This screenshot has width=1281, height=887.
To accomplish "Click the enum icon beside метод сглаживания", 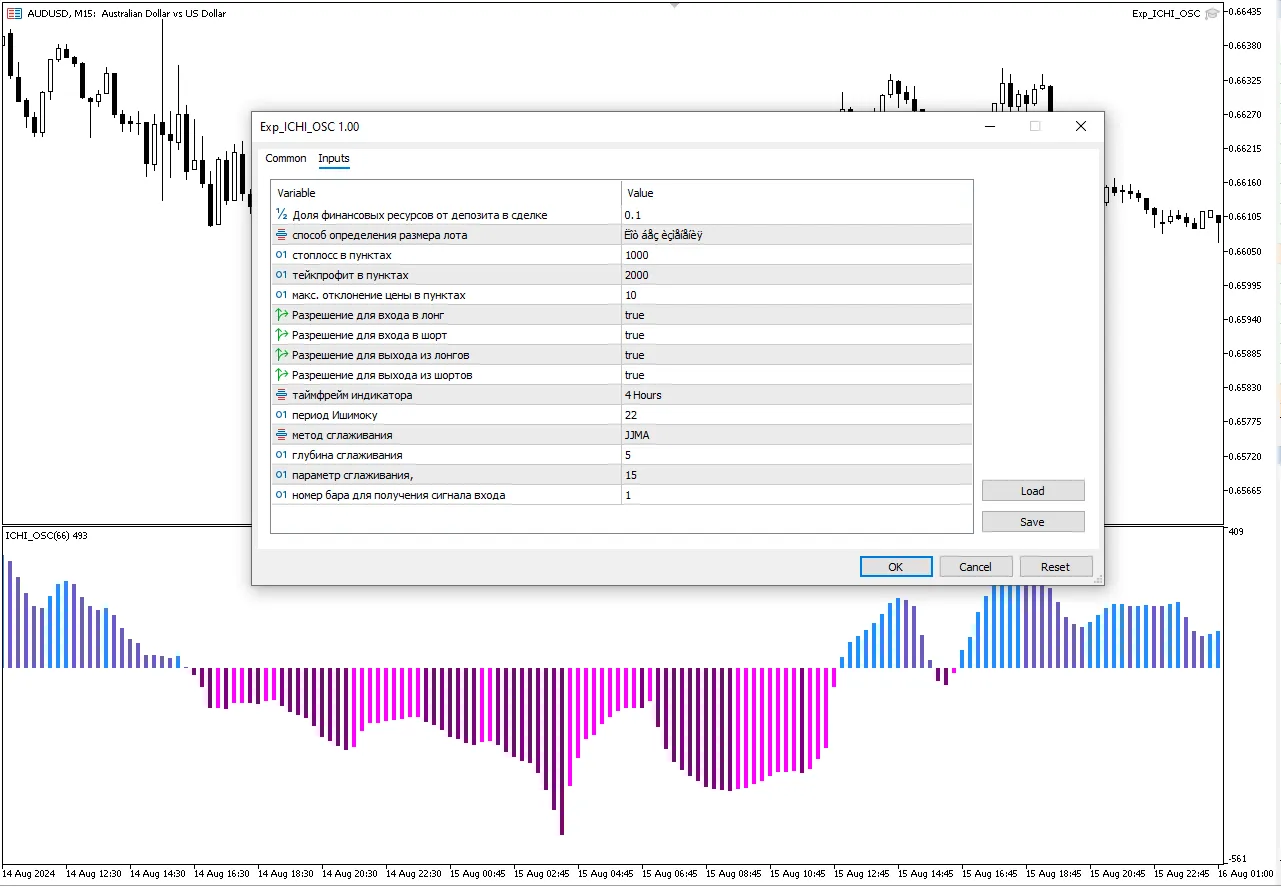I will [x=281, y=435].
